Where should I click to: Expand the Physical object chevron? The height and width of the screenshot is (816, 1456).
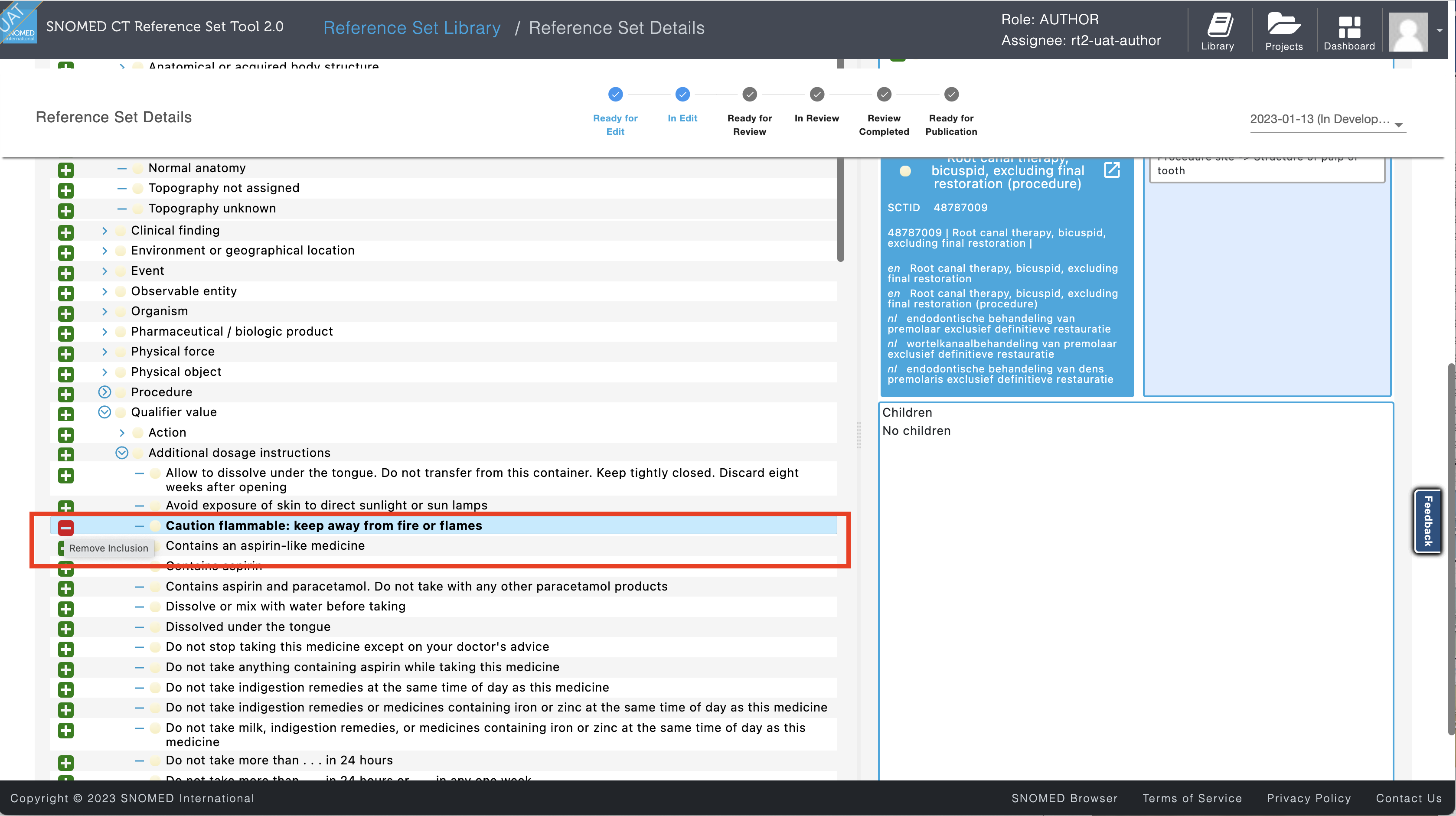(104, 372)
